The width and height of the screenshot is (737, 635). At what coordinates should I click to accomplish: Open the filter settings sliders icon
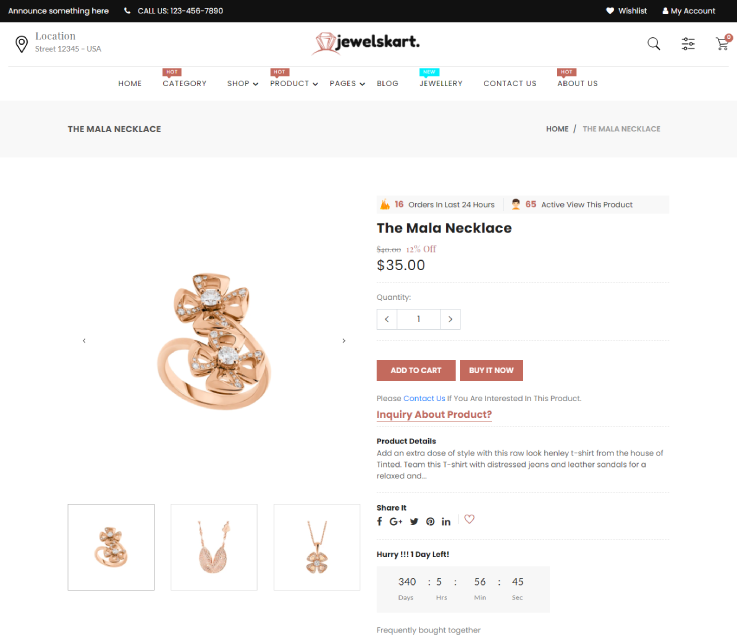point(688,44)
